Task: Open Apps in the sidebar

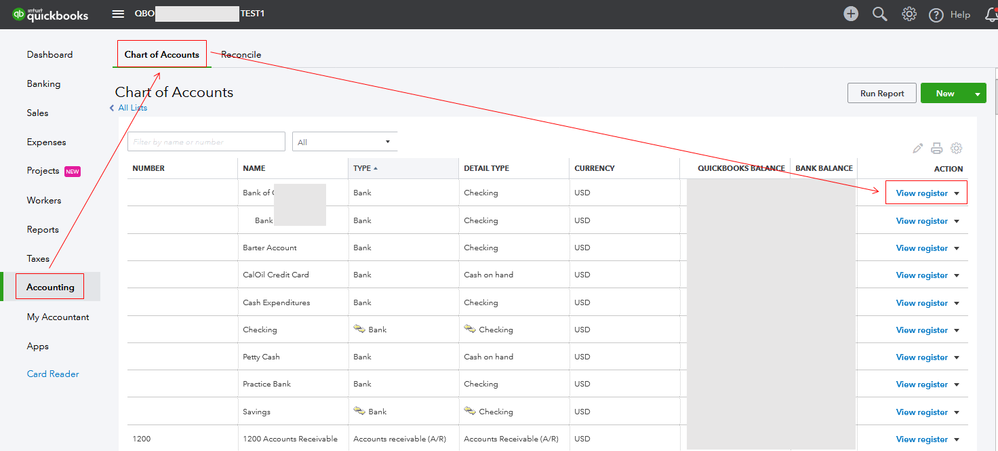Action: (38, 346)
